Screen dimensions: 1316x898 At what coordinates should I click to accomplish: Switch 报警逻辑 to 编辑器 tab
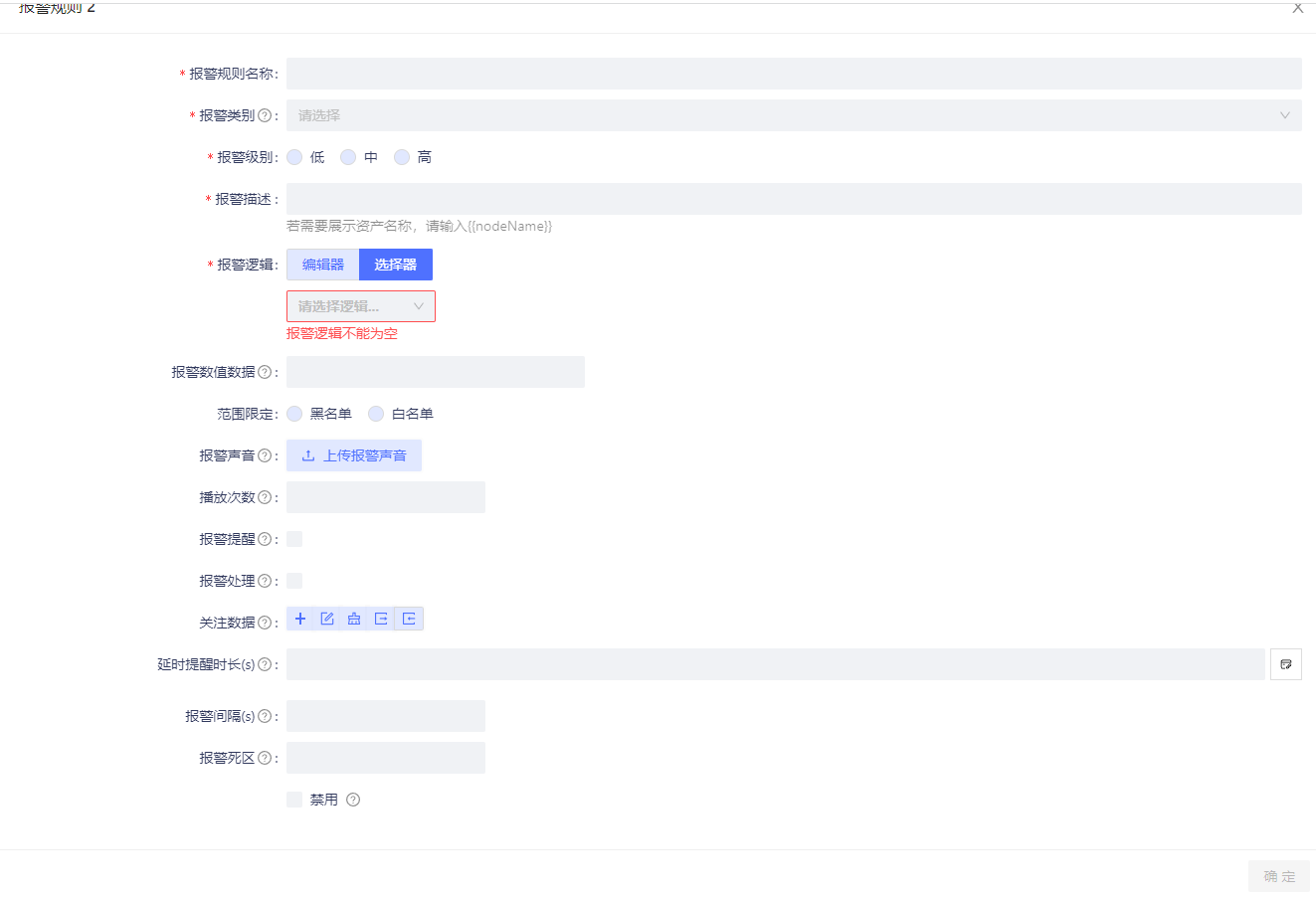pos(323,265)
